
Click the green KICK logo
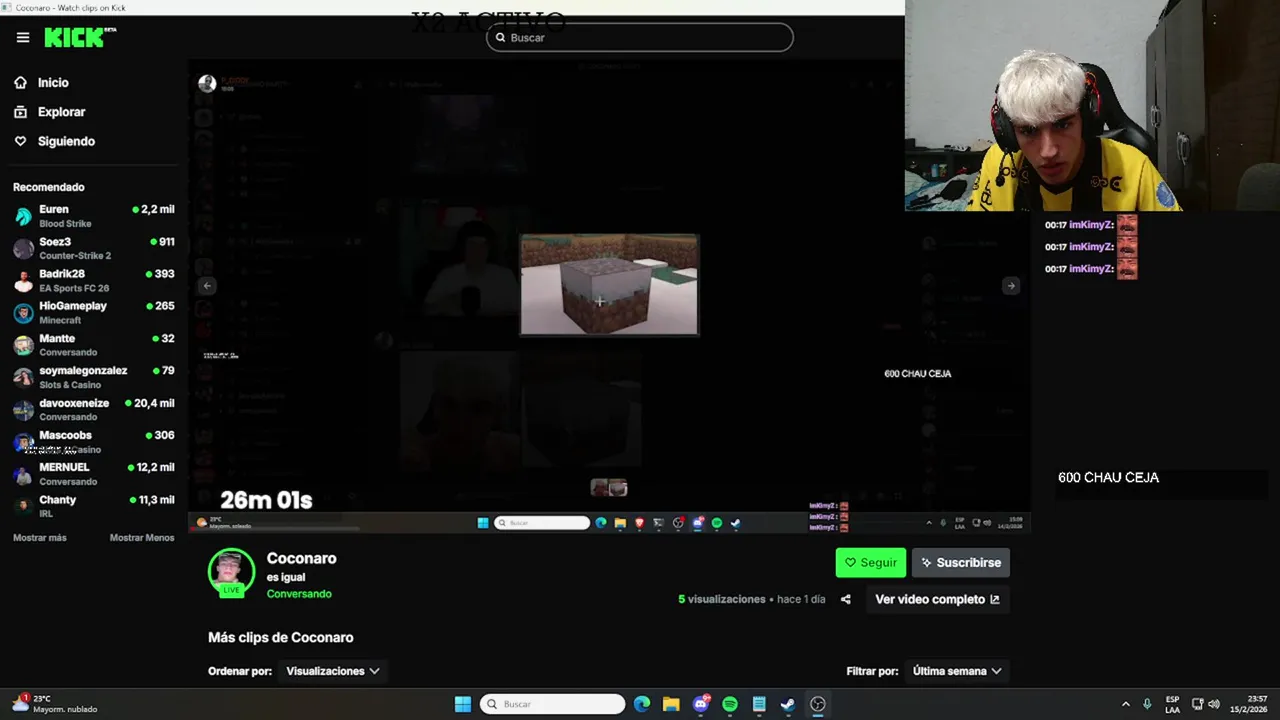coord(80,38)
